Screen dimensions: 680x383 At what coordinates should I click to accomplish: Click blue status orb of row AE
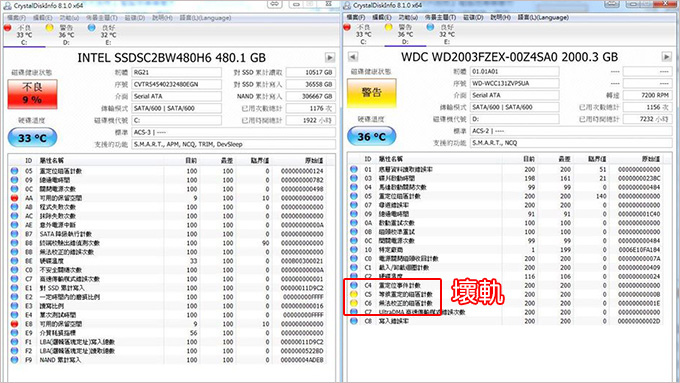tap(14, 225)
